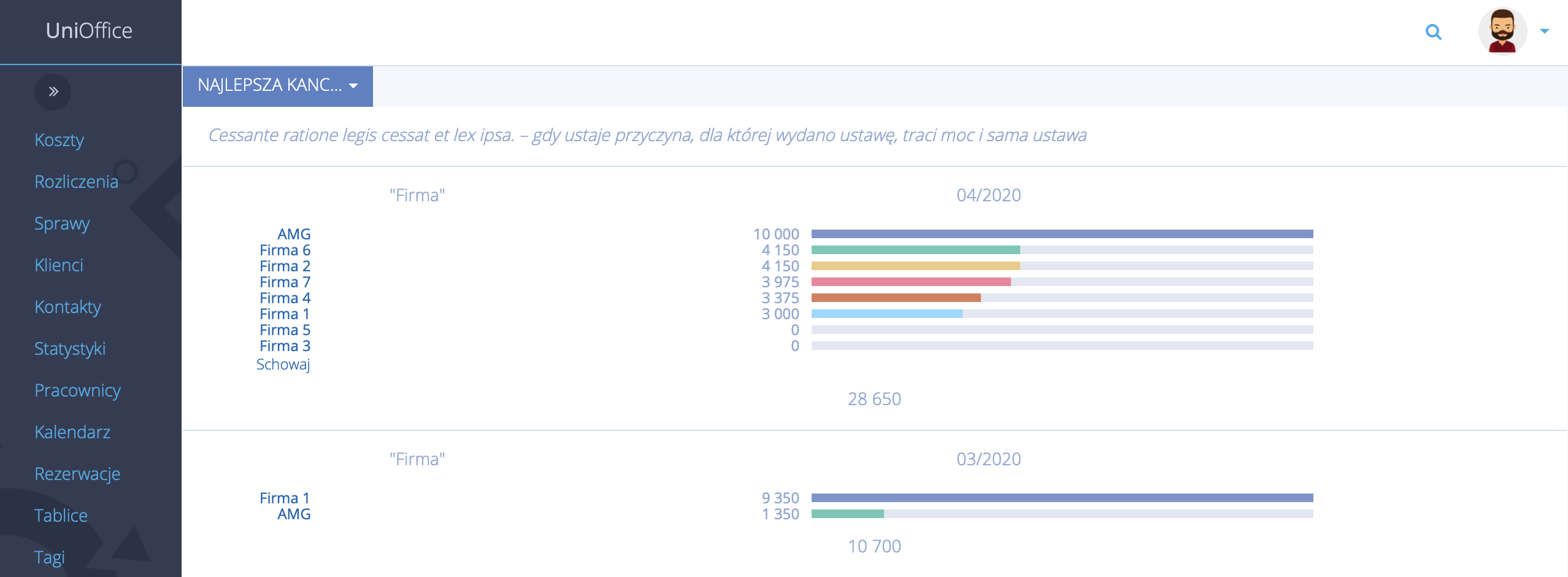
Task: Click Schowaj to collapse the list
Action: (x=283, y=364)
